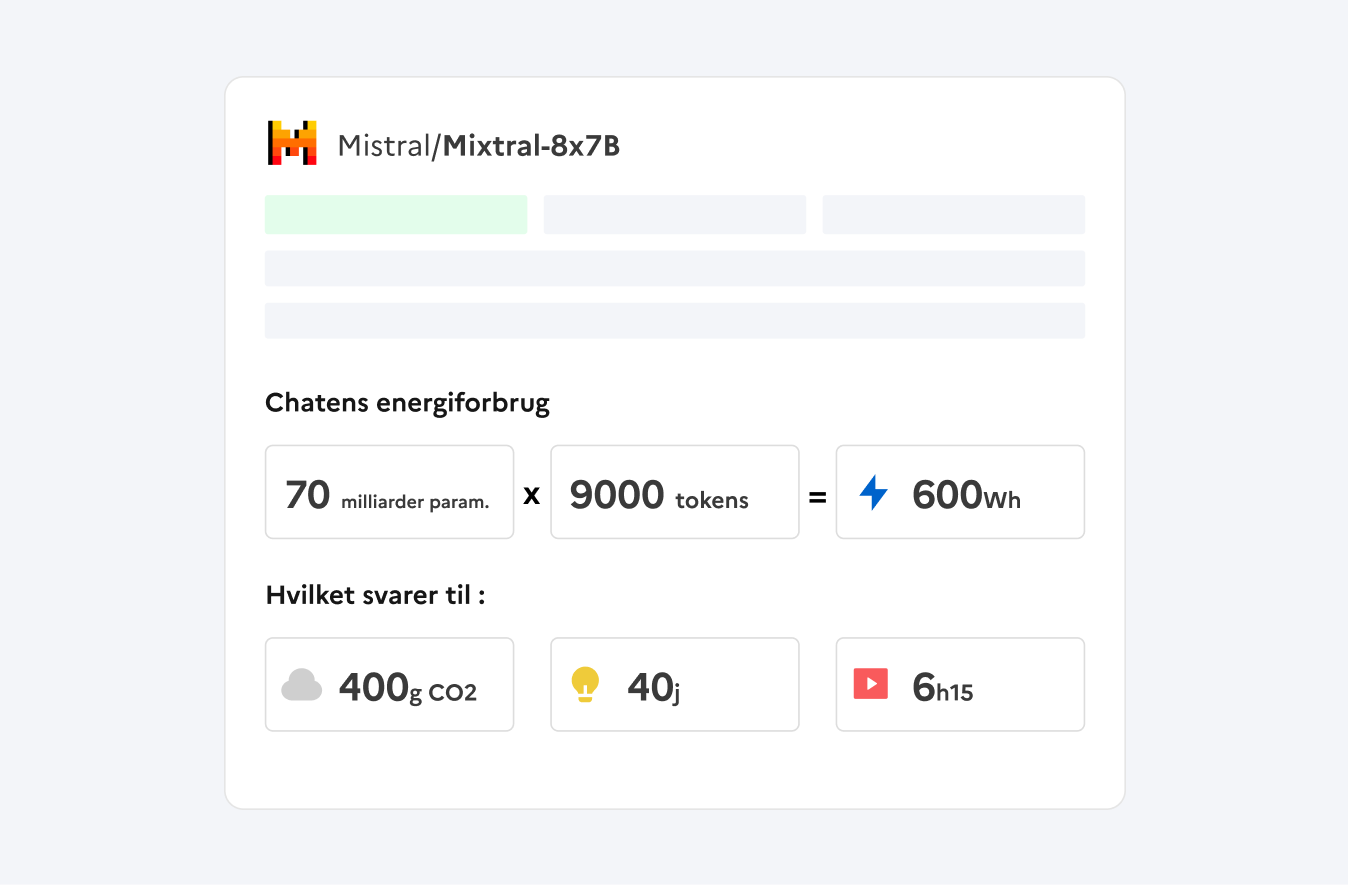Click the grey cloud CO2 icon
1348x885 pixels.
[x=302, y=685]
